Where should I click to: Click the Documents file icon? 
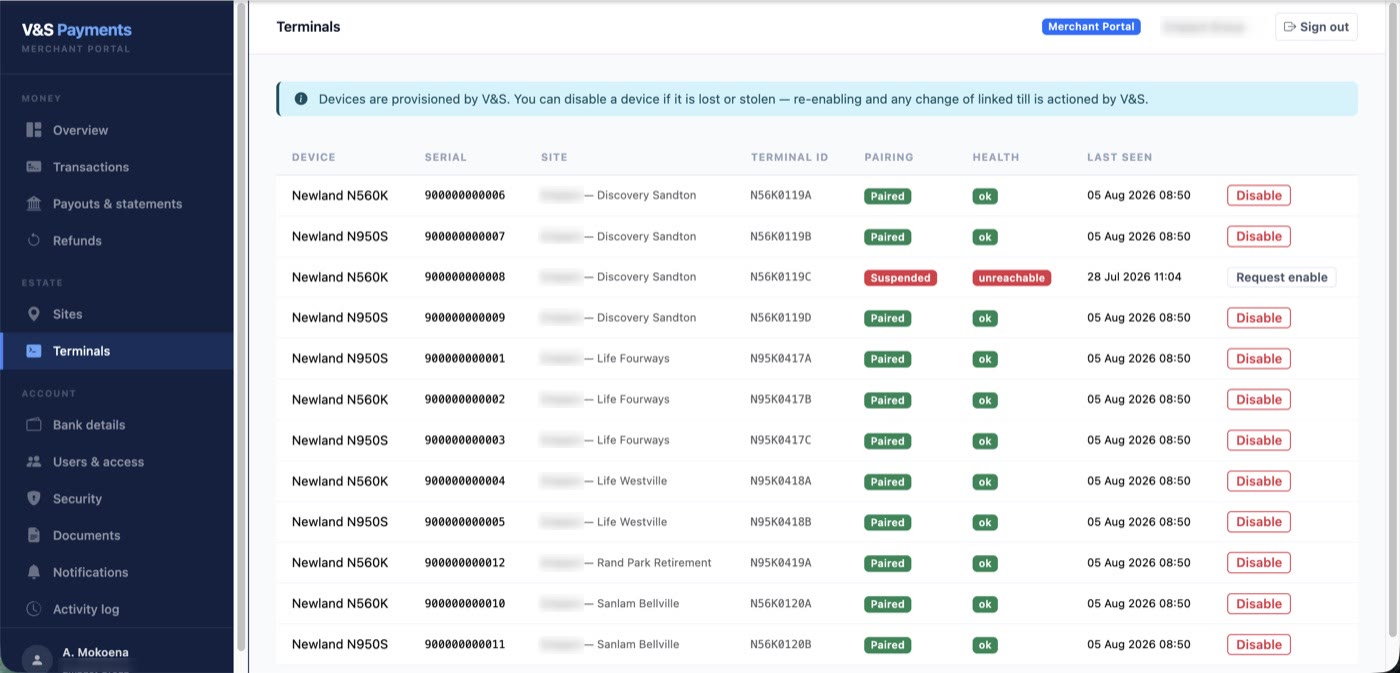point(34,536)
